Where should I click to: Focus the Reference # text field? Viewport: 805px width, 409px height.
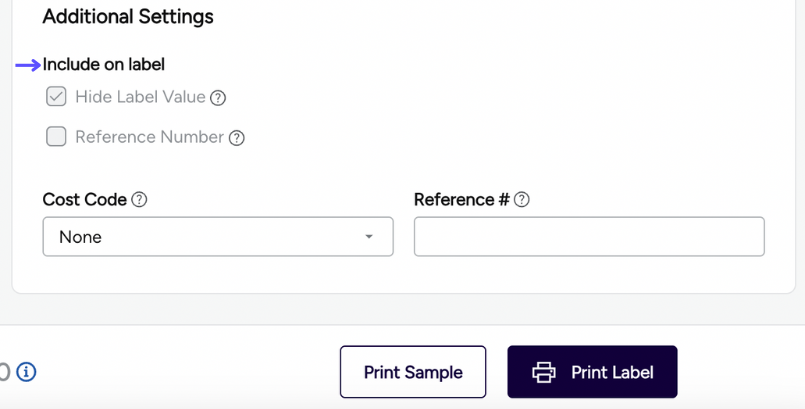(x=589, y=237)
